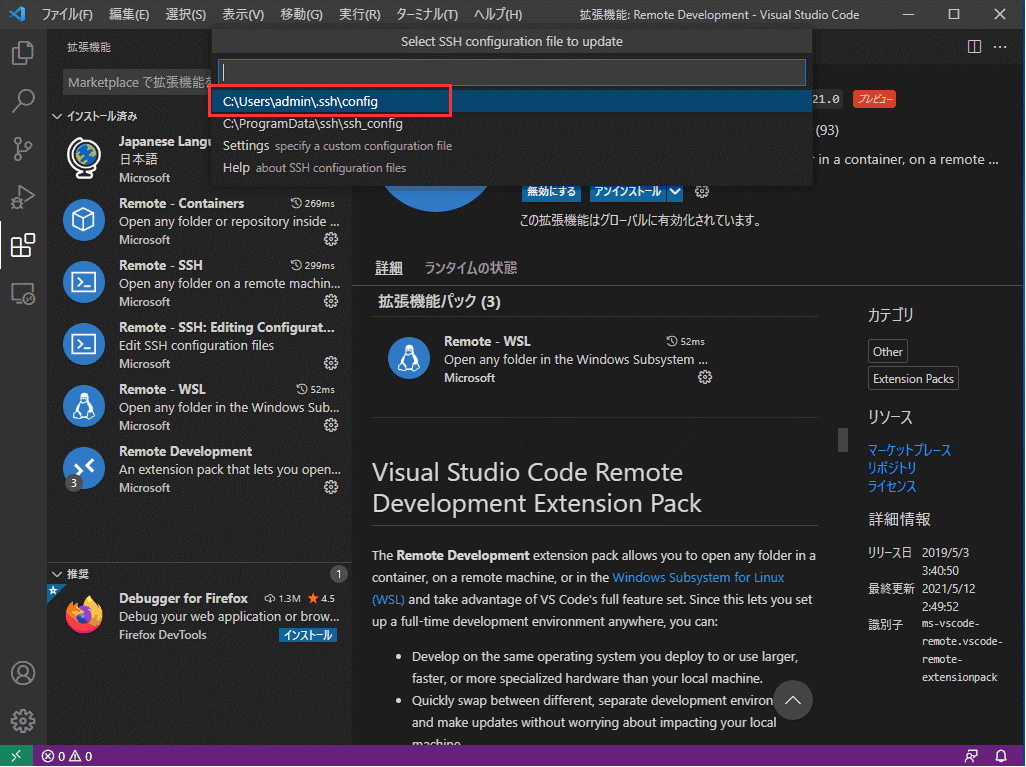Click the アンインストール button

[x=628, y=192]
